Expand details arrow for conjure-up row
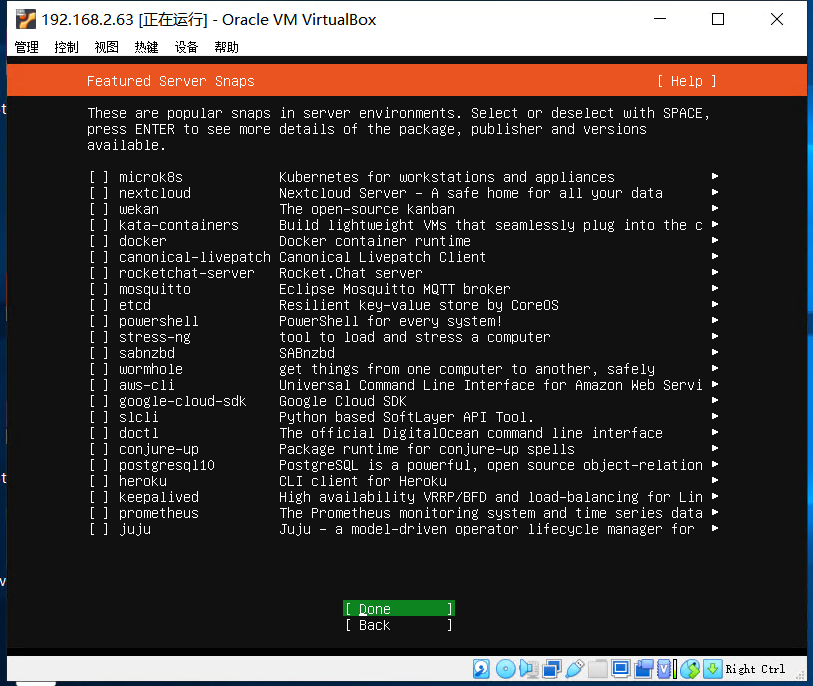The width and height of the screenshot is (813, 686). click(x=715, y=449)
